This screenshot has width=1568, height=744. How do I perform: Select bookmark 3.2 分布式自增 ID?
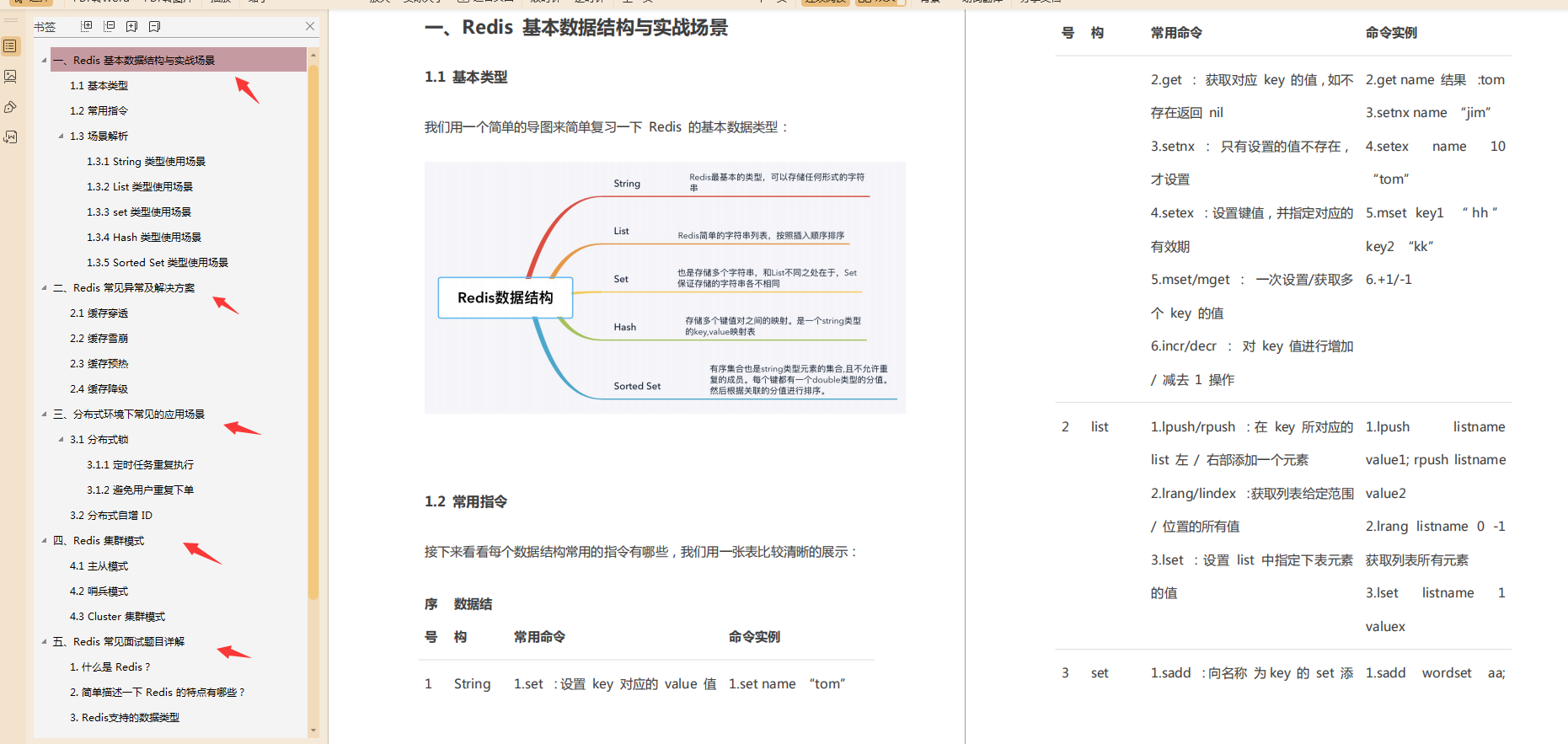111,516
